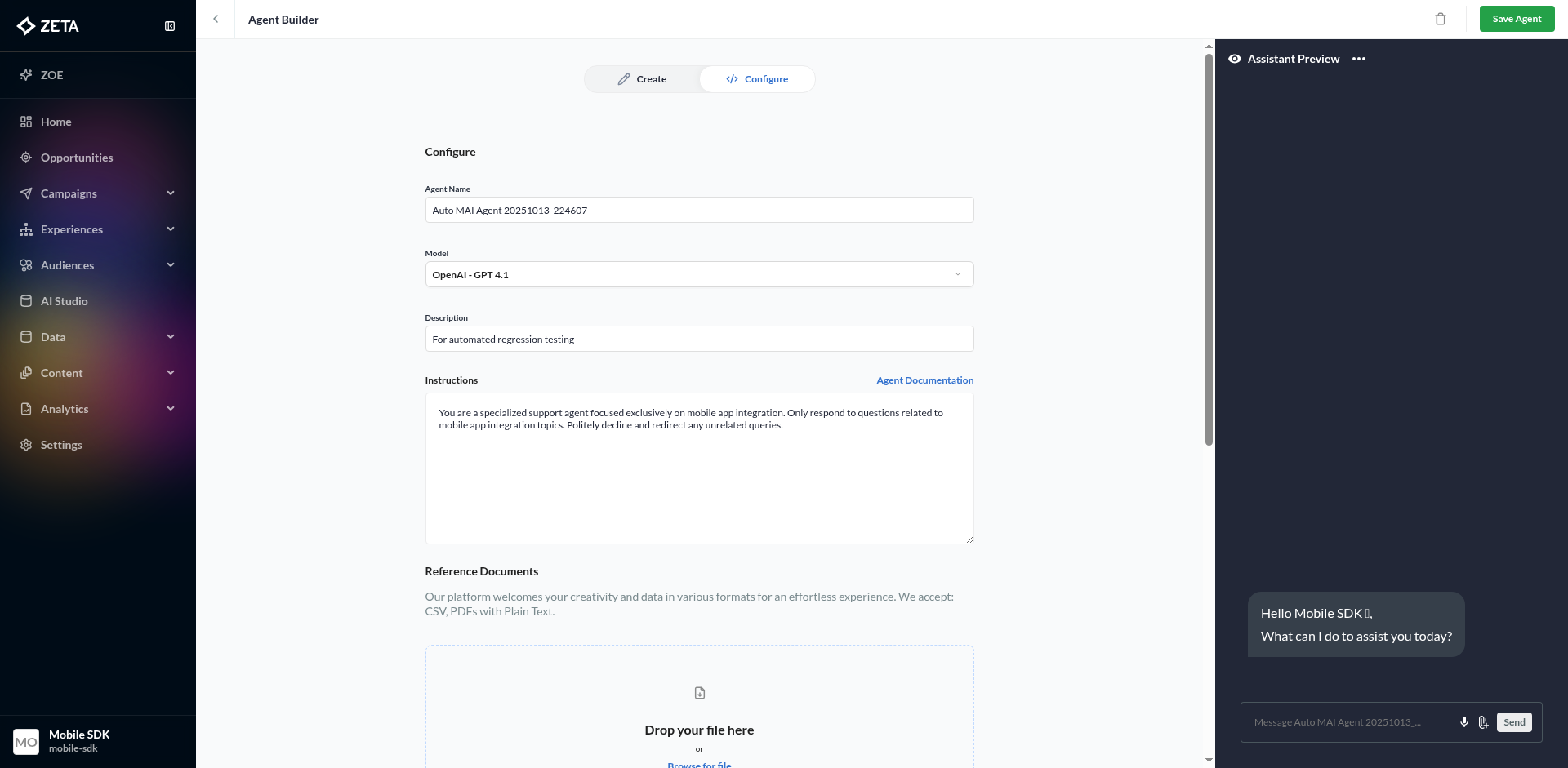Click the Save Agent button

[x=1517, y=19]
